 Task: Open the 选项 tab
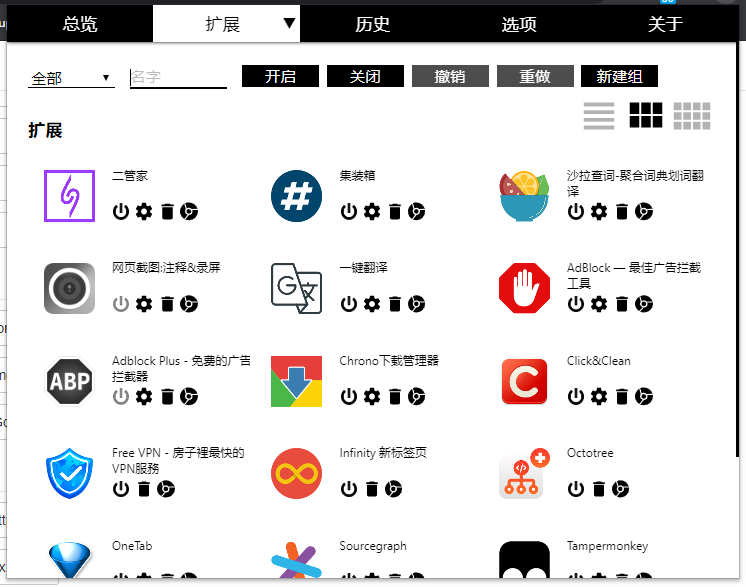click(519, 24)
